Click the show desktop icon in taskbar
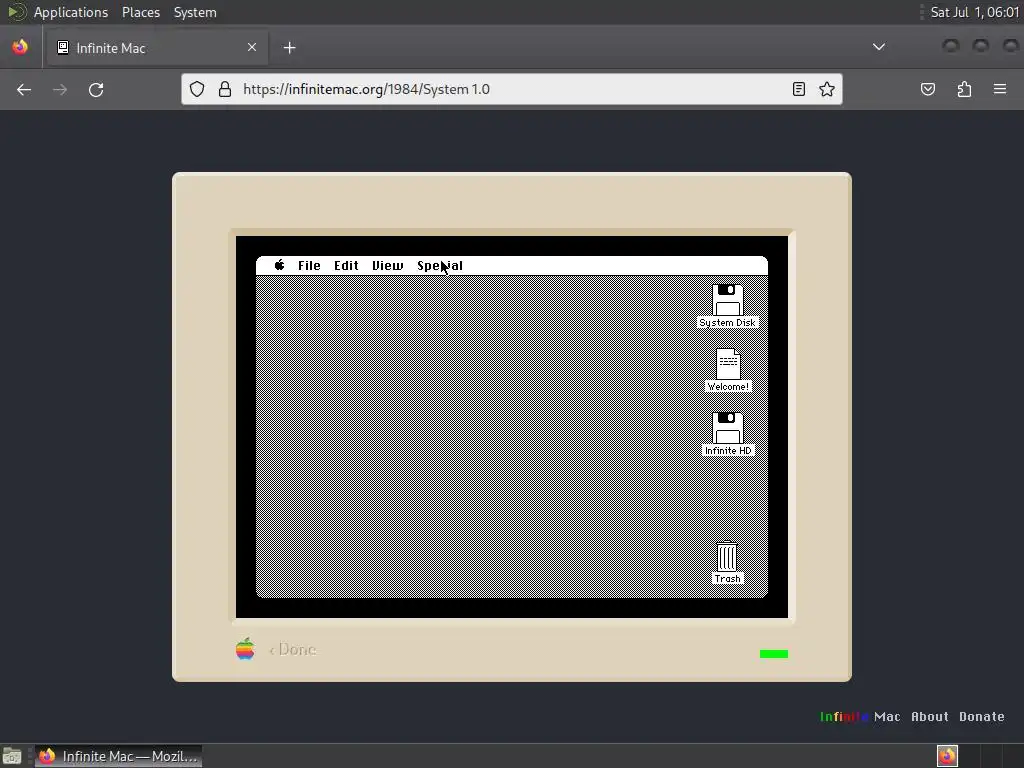1024x768 pixels. coord(12,756)
